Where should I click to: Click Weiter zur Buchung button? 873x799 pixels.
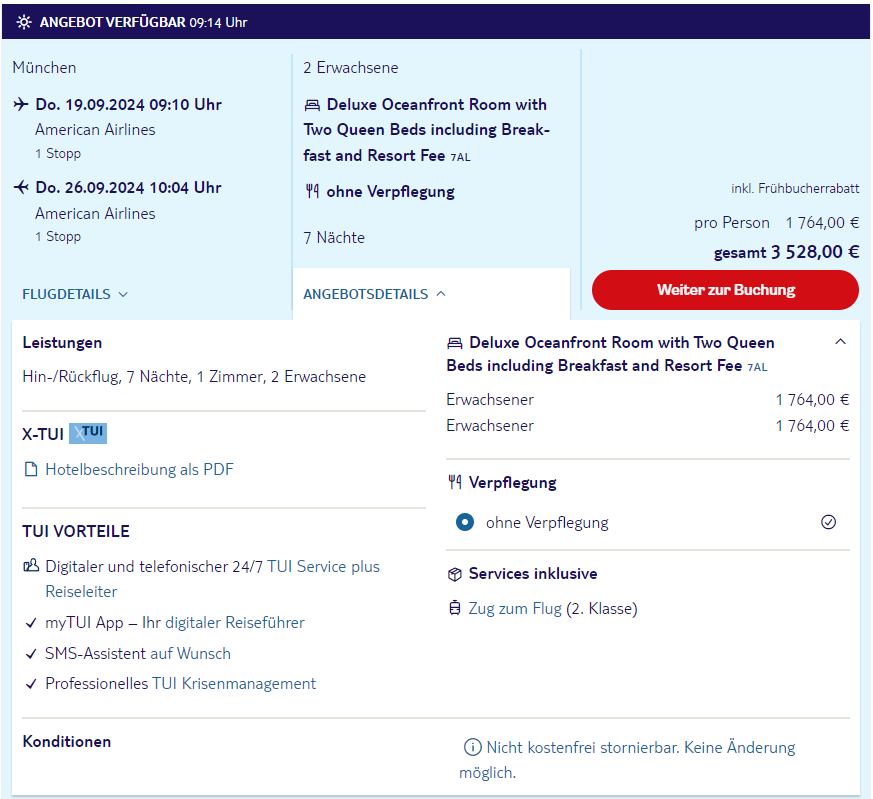[725, 290]
